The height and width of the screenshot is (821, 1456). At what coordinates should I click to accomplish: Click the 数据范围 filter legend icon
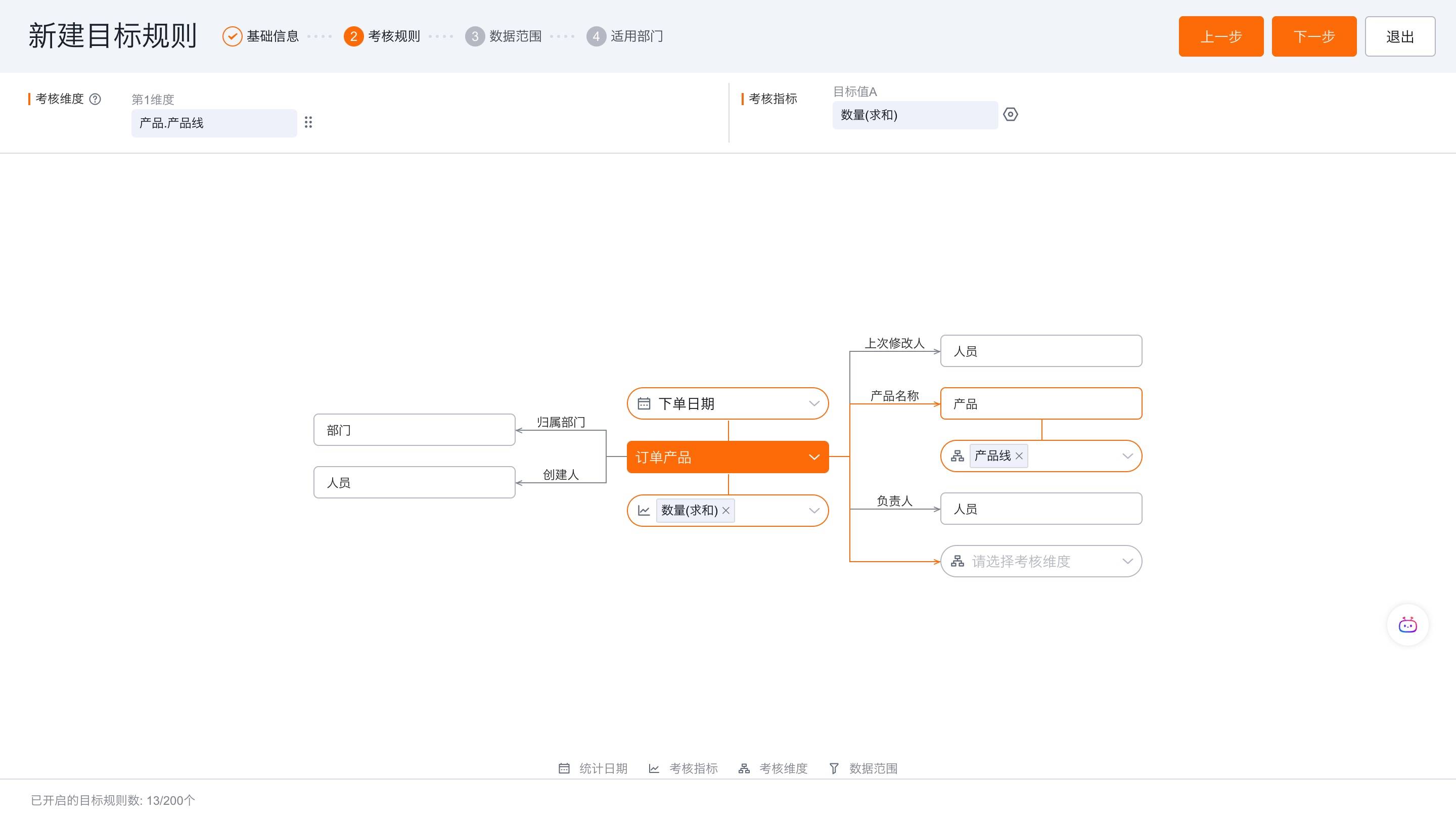834,768
